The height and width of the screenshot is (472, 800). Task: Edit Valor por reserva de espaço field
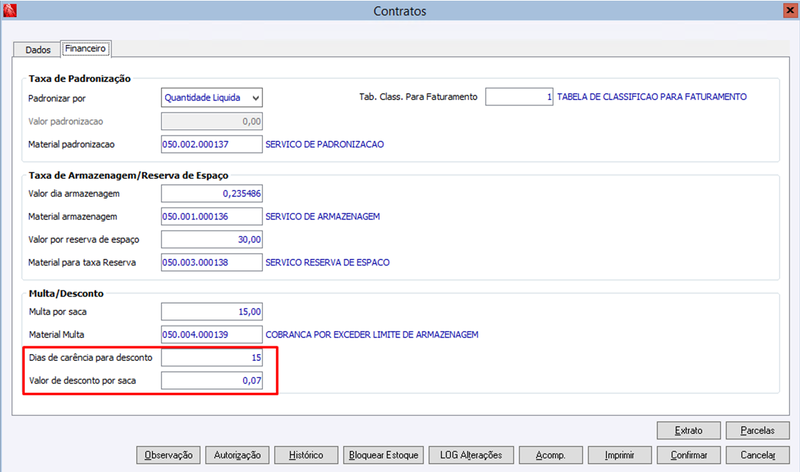click(x=212, y=239)
